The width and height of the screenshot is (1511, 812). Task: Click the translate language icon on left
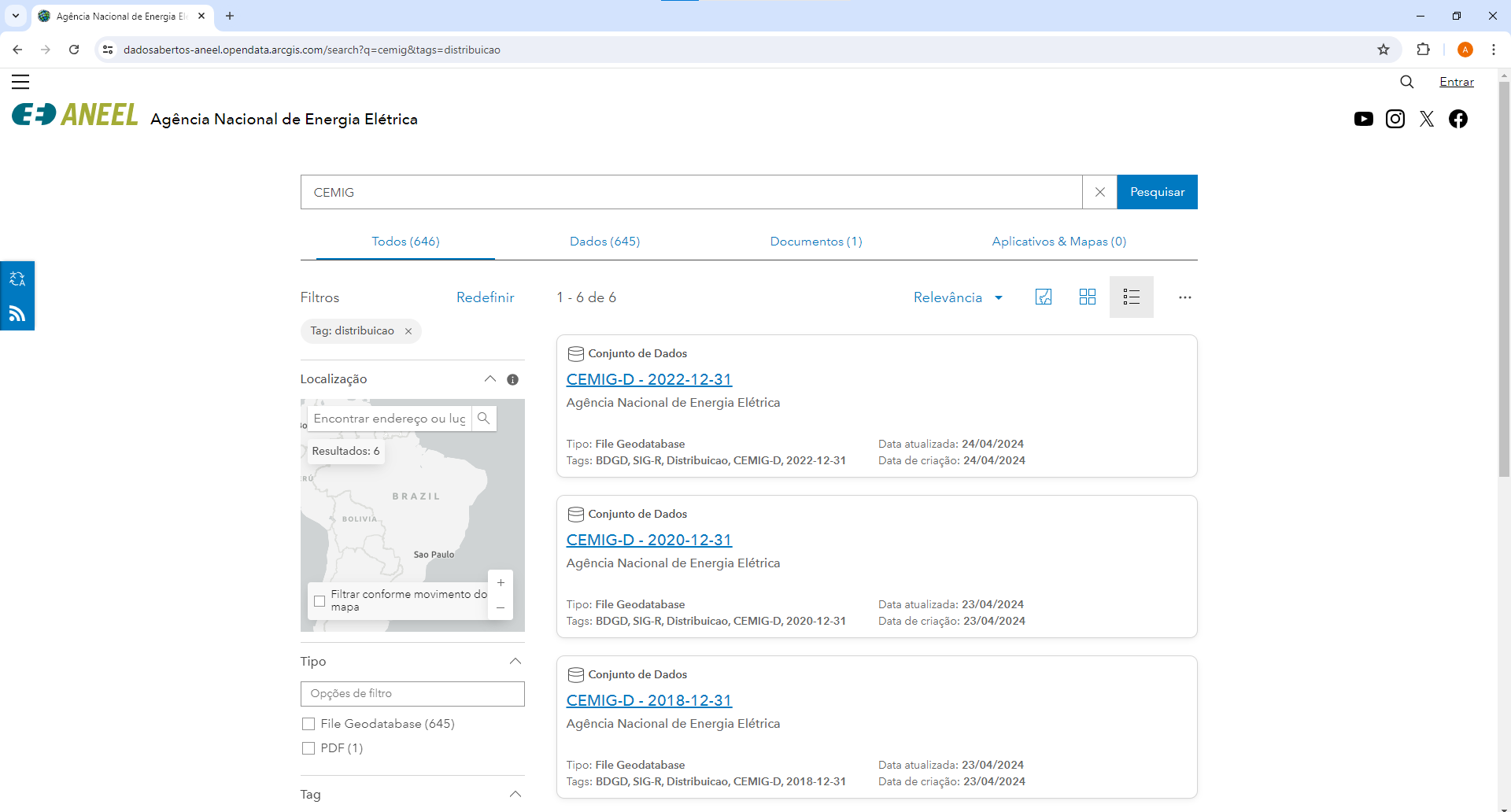coord(17,279)
